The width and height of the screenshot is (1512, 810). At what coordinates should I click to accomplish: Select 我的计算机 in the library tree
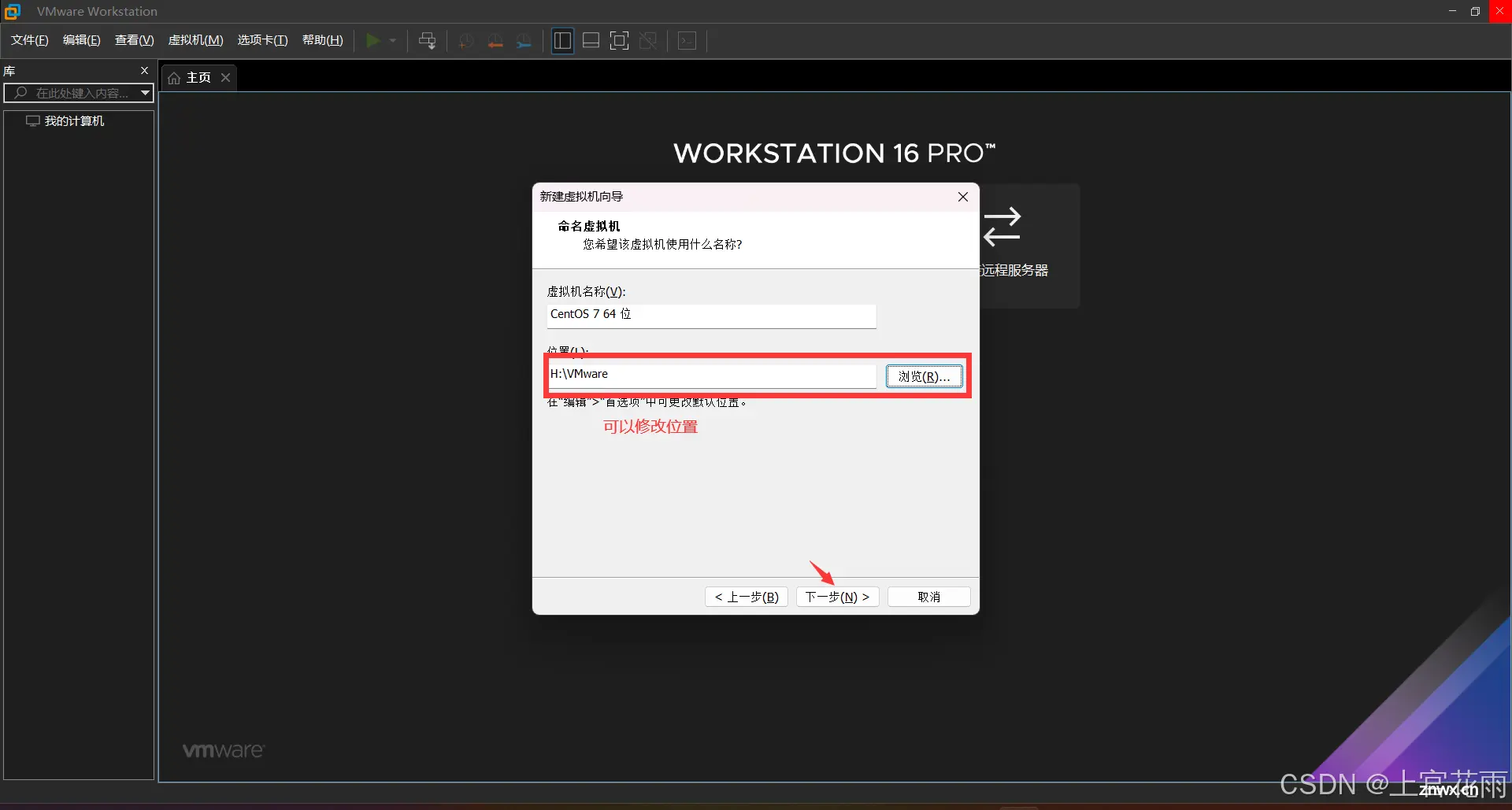click(74, 120)
